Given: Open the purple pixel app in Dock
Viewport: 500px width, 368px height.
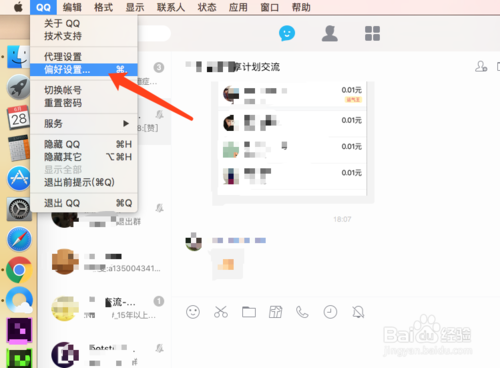Looking at the screenshot, I should point(19,331).
